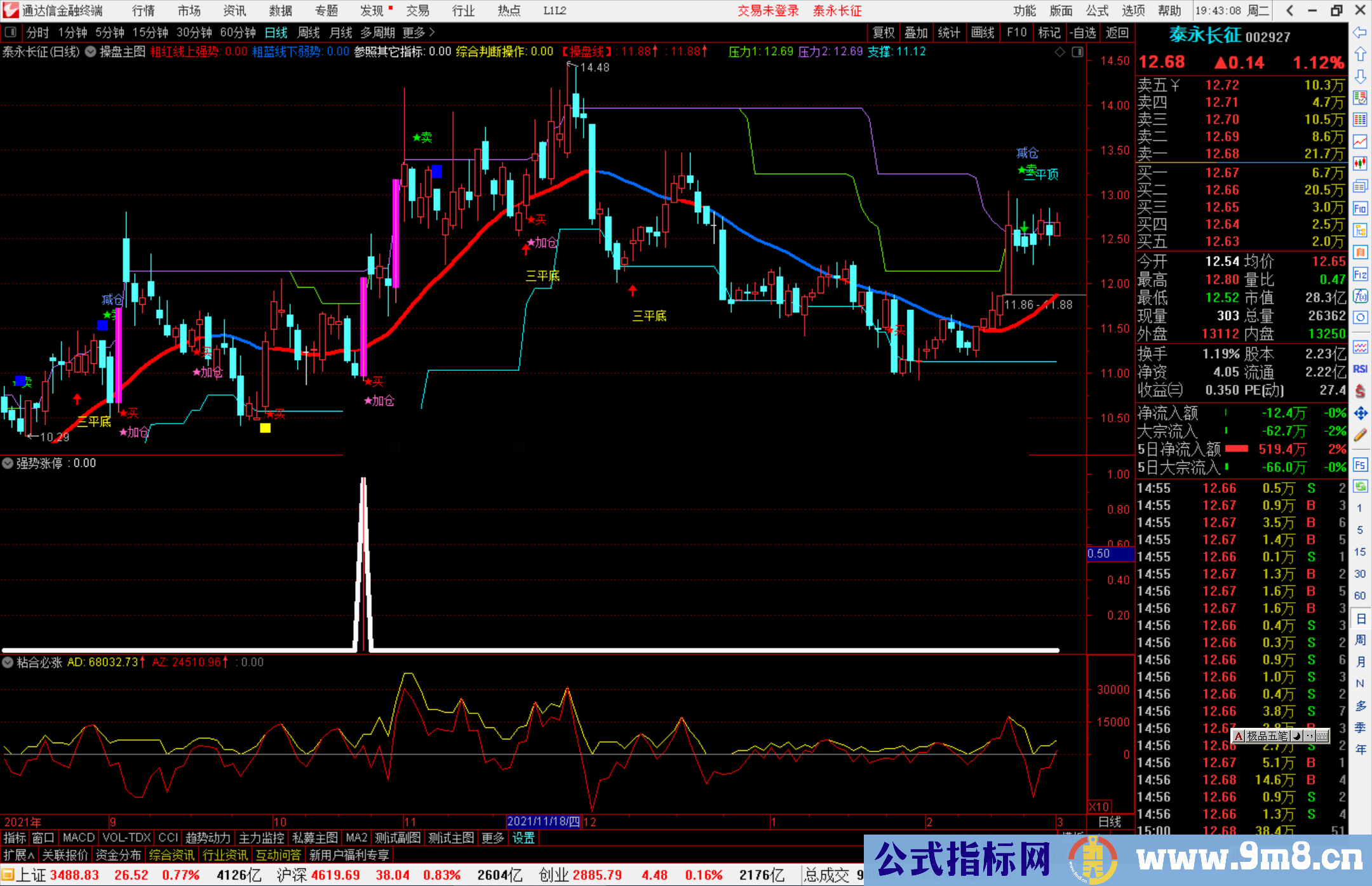
Task: Click the four-arrow move icon in sidebar
Action: coord(1360,413)
